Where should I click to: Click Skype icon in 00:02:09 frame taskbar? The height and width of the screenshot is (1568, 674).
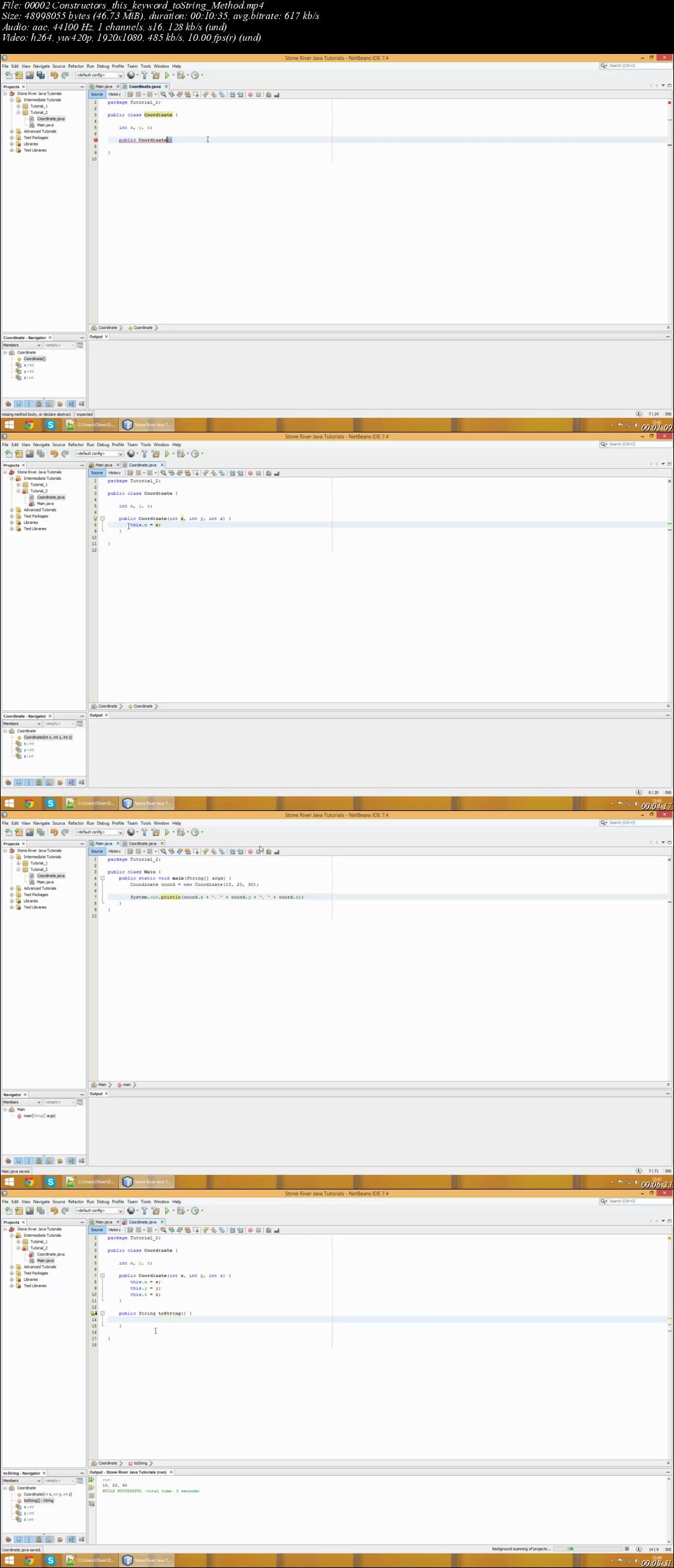(x=50, y=425)
